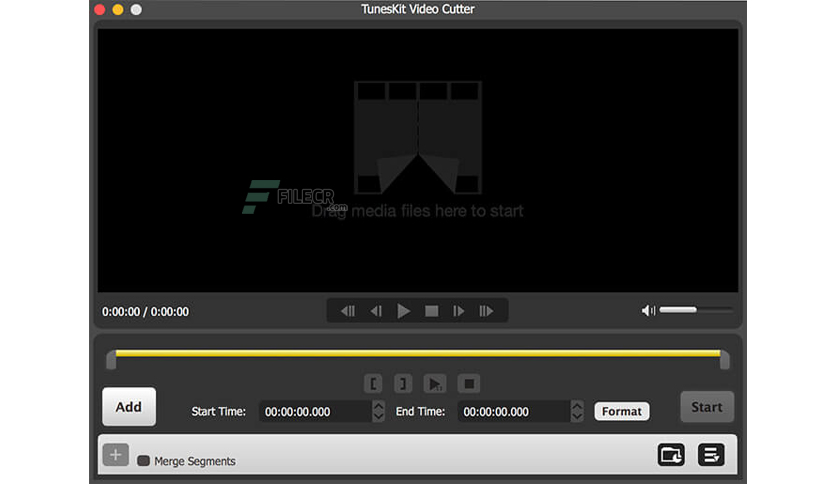836x484 pixels.
Task: Jump to next keyframe in playback controls
Action: tap(486, 311)
